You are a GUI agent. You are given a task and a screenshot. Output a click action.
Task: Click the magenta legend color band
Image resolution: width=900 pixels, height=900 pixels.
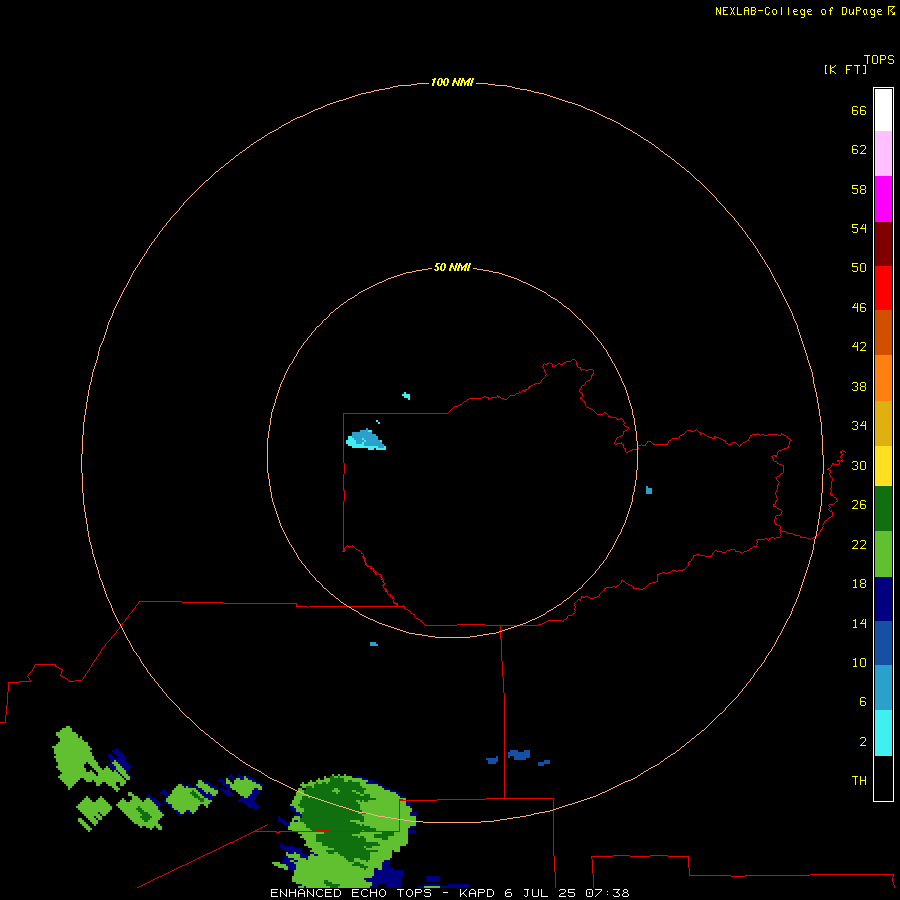[883, 199]
